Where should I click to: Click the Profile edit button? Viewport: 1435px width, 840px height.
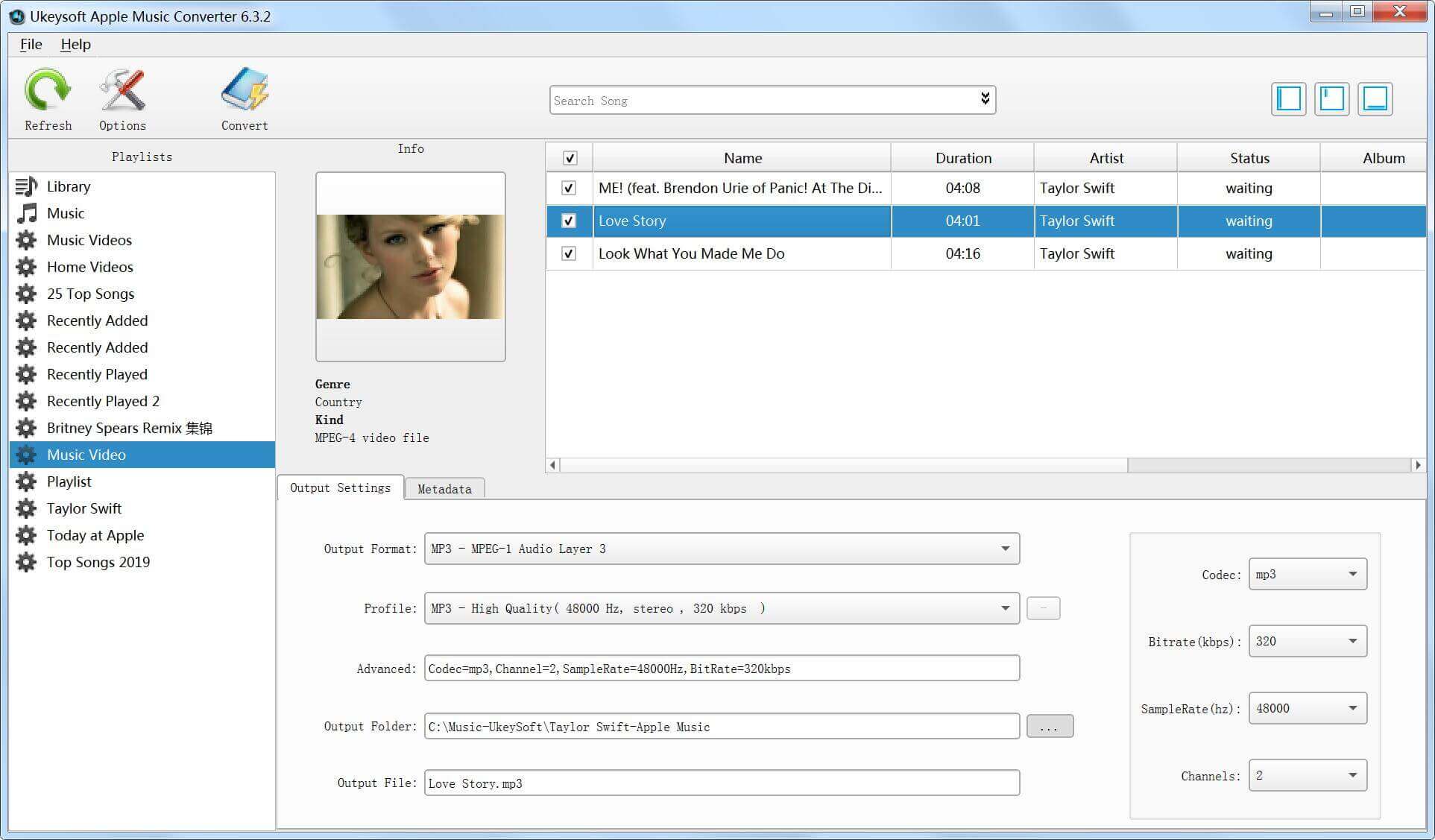click(1042, 608)
